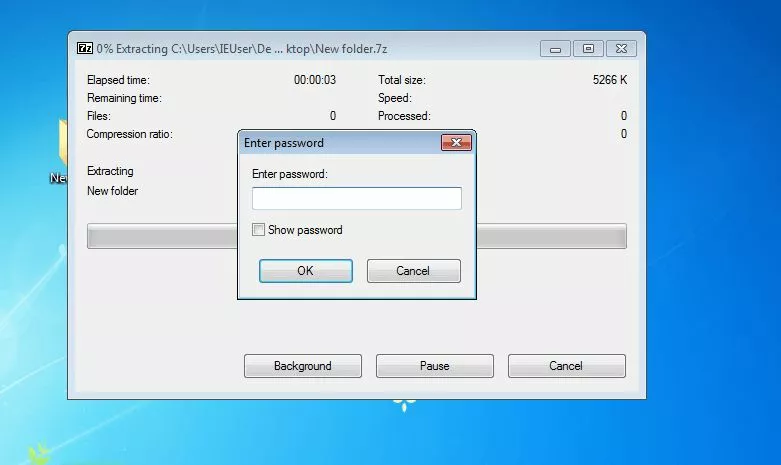Cancel the extraction in the main window
The height and width of the screenshot is (465, 781).
[x=567, y=366]
